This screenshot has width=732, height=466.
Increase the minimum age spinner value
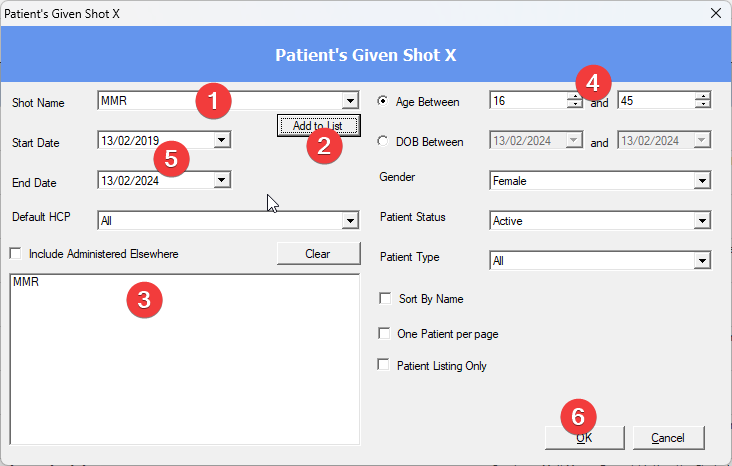pos(575,96)
